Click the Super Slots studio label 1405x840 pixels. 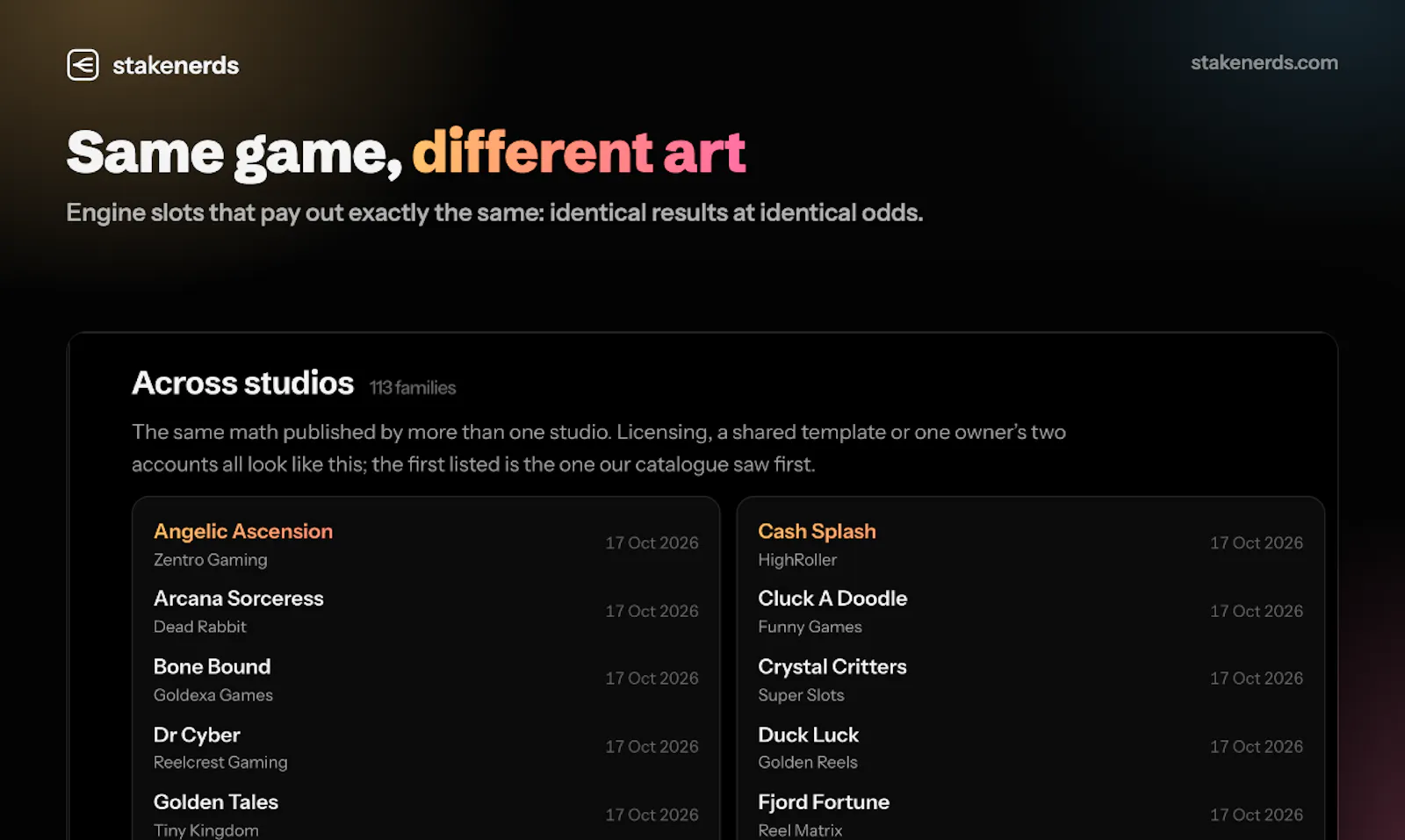pyautogui.click(x=801, y=695)
